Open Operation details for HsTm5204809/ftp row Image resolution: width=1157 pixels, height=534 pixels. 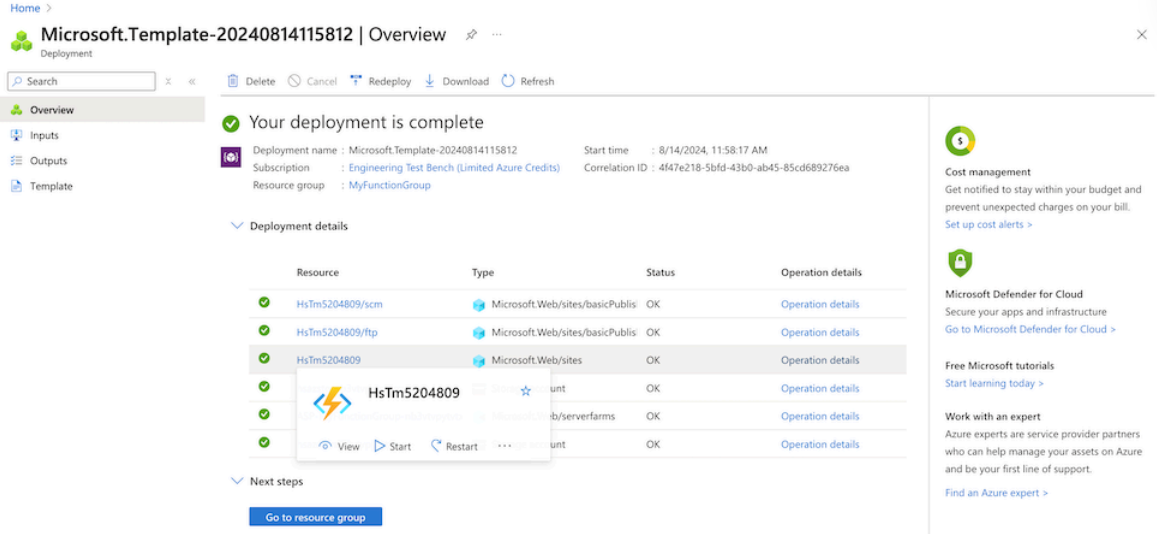pyautogui.click(x=820, y=332)
